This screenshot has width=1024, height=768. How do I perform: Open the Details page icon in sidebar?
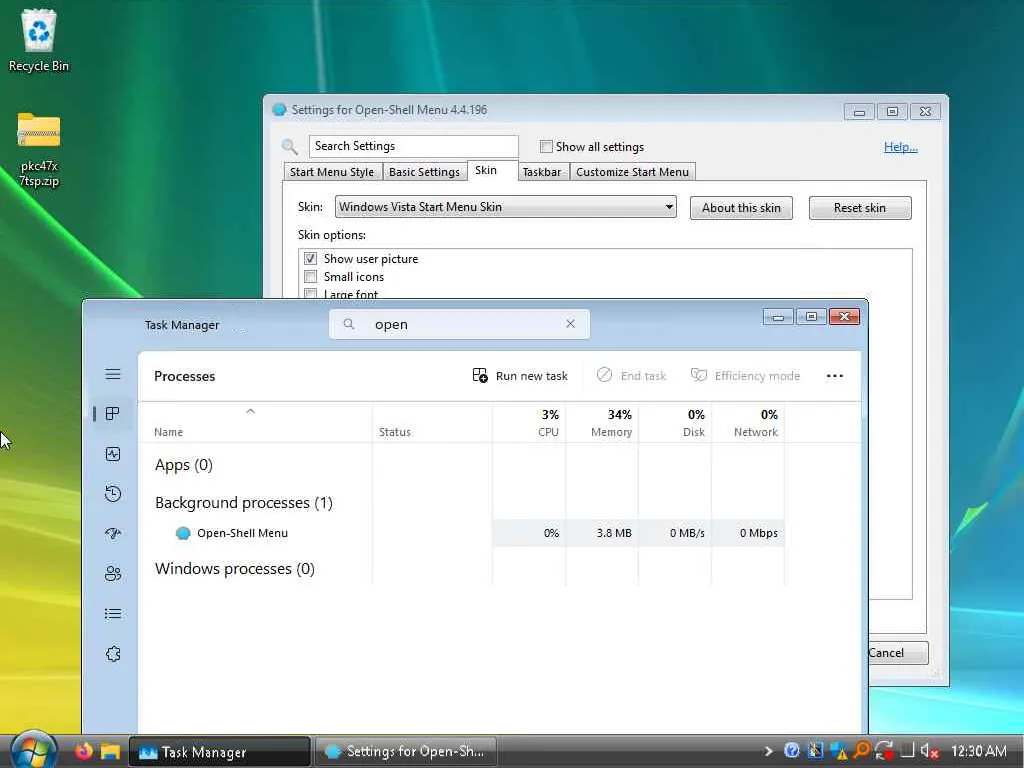pyautogui.click(x=113, y=614)
